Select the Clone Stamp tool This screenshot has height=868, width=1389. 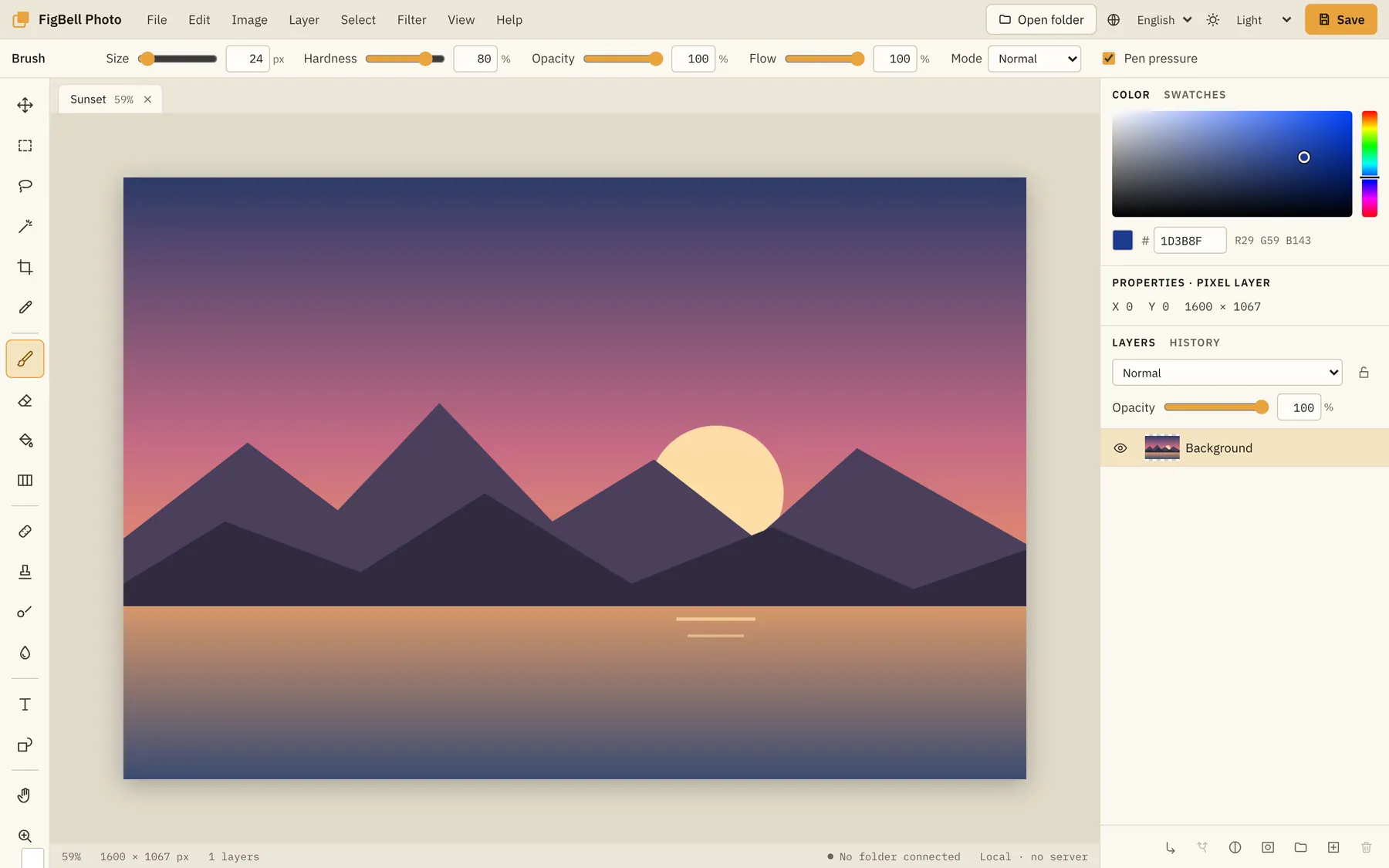(x=25, y=572)
